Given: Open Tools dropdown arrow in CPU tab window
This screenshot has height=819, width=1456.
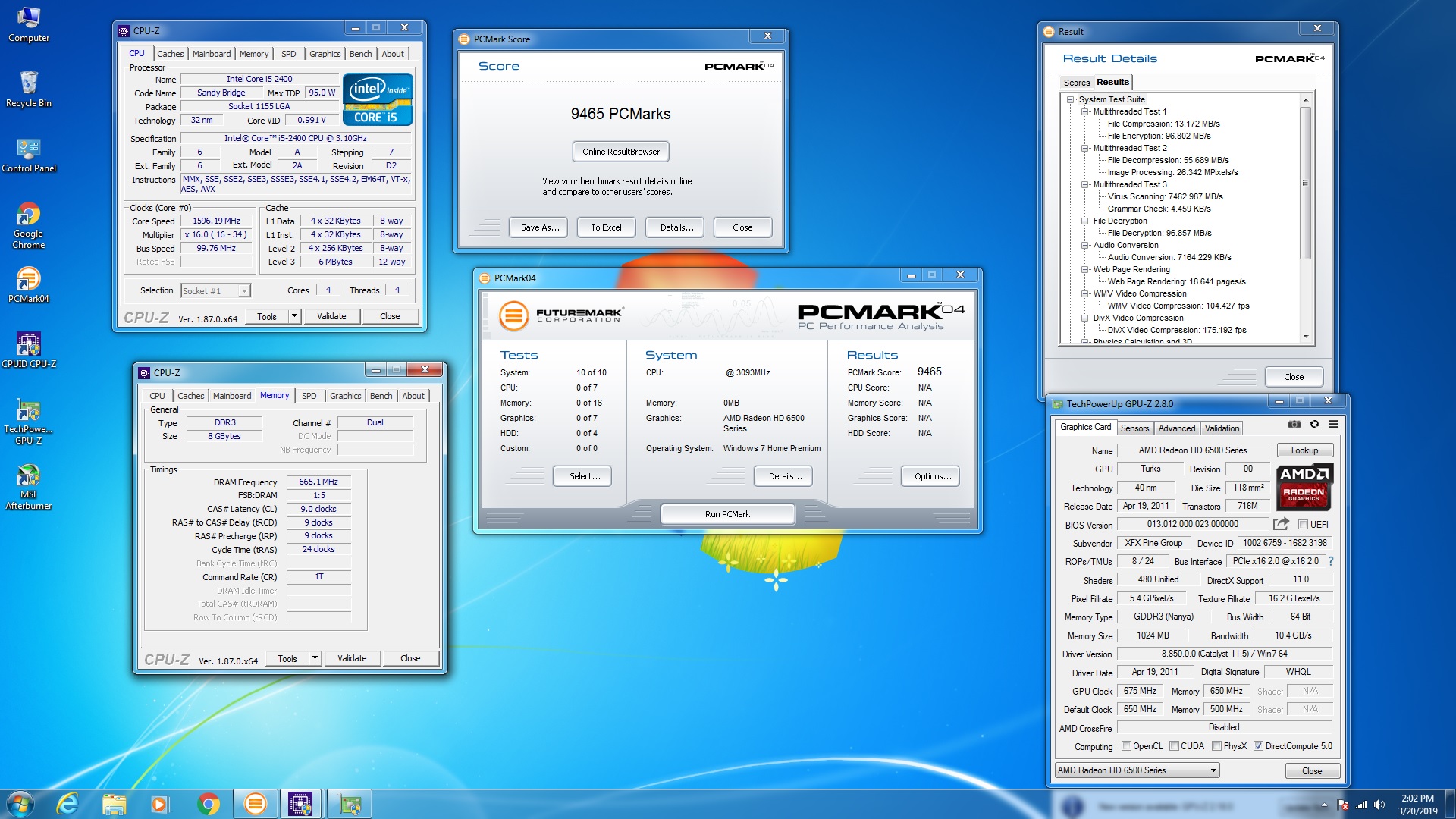Looking at the screenshot, I should tap(294, 316).
